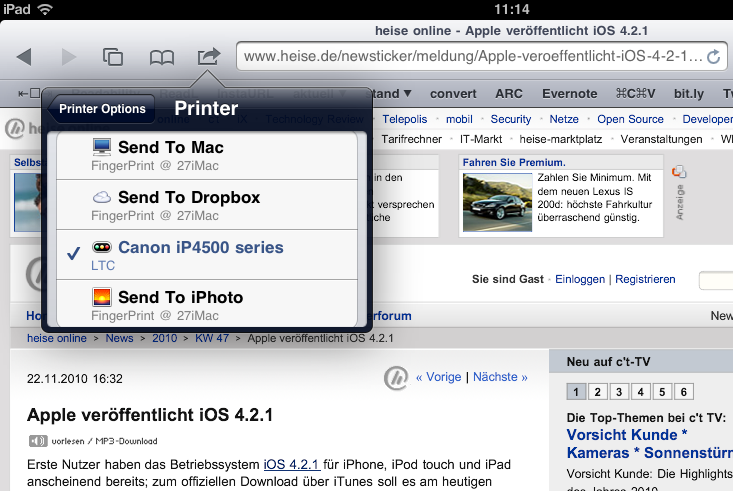733x491 pixels.
Task: Open the convert bookmarklet
Action: click(453, 94)
